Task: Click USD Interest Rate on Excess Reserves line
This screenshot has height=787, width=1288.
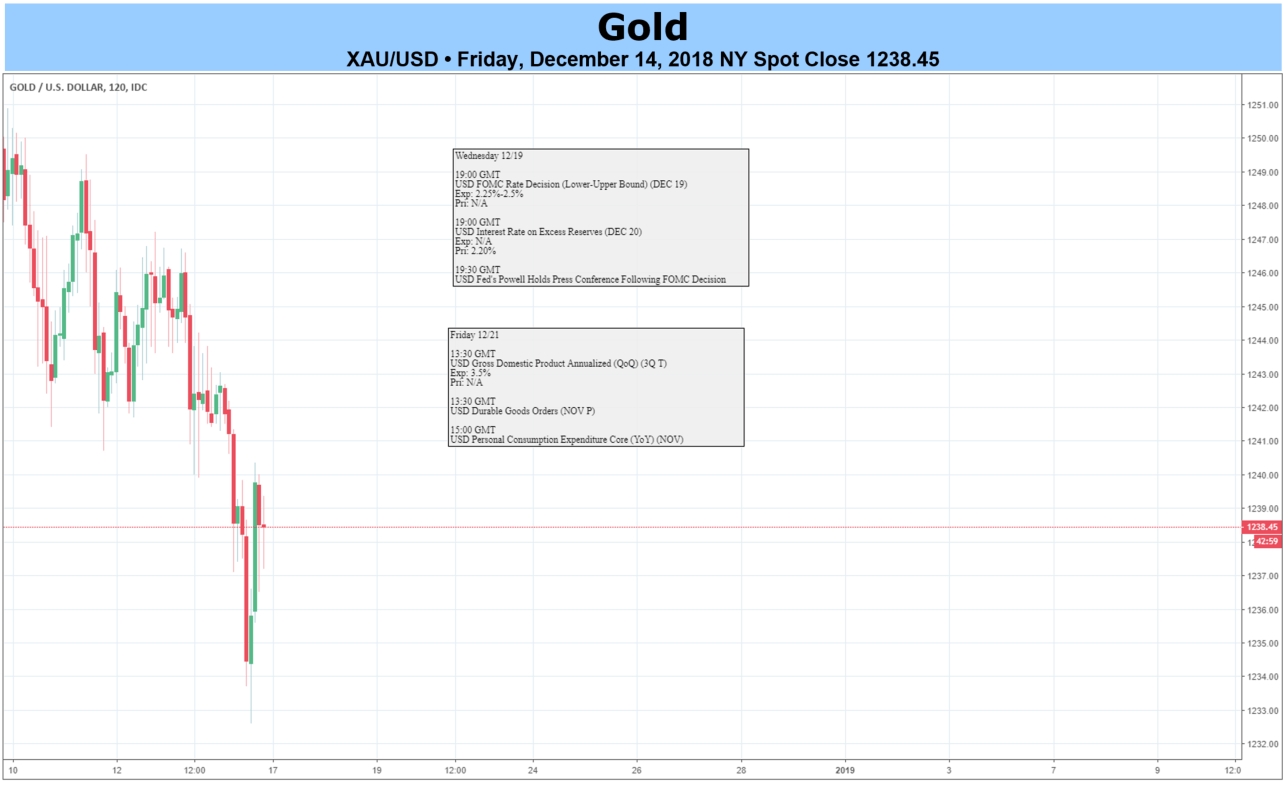Action: click(x=549, y=232)
